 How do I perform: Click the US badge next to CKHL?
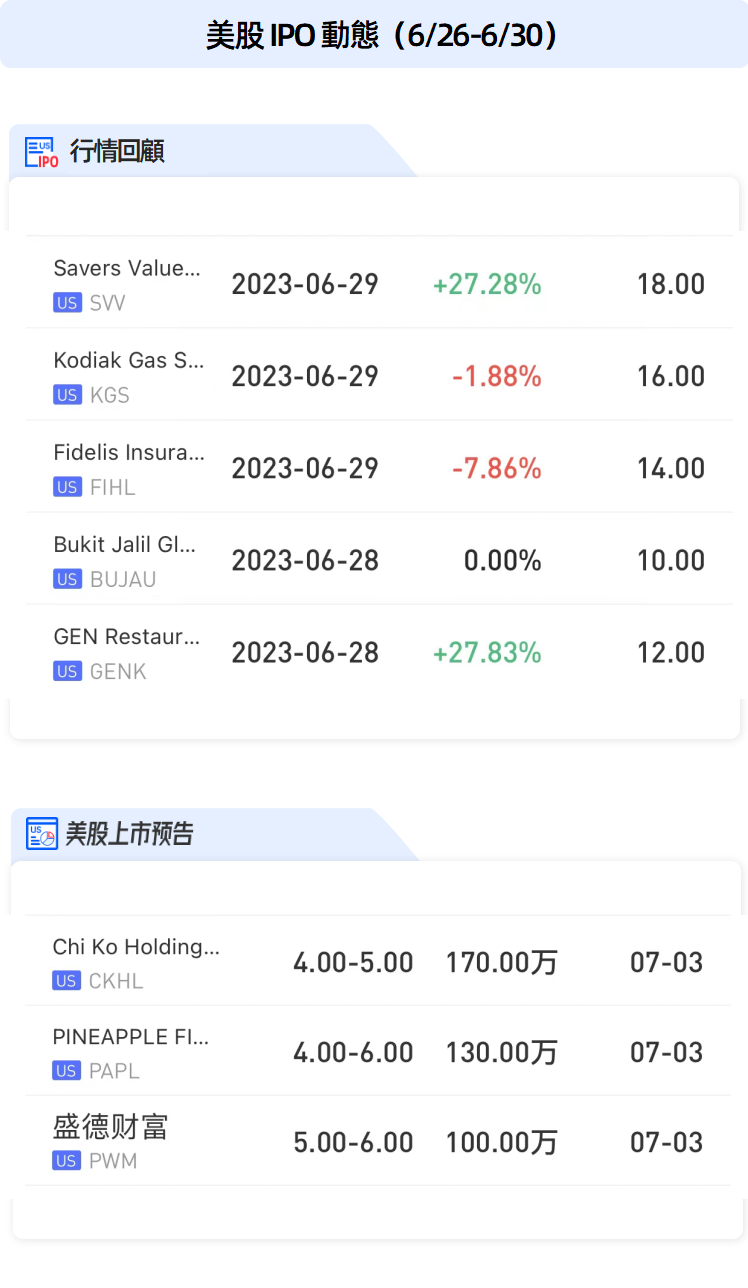coord(66,981)
